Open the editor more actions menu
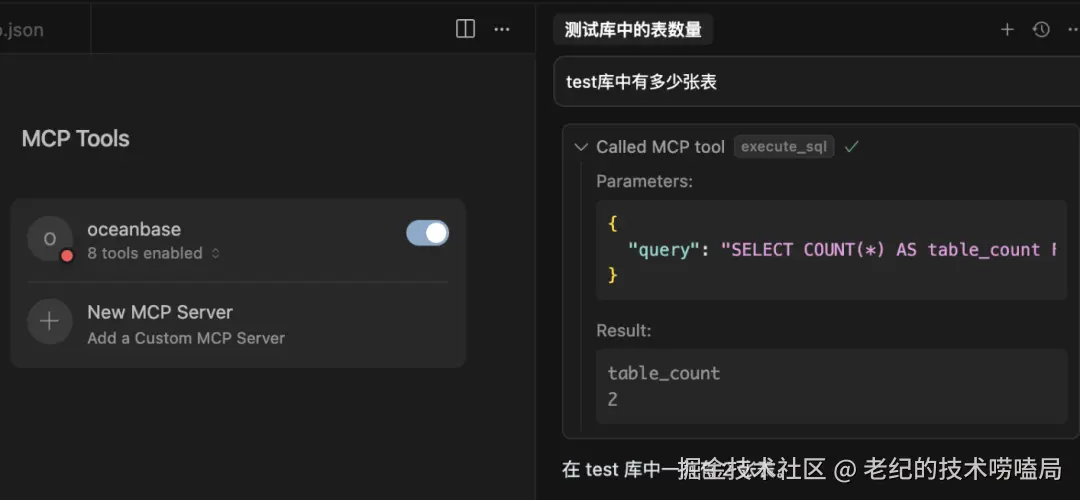This screenshot has width=1080, height=500. (x=502, y=29)
